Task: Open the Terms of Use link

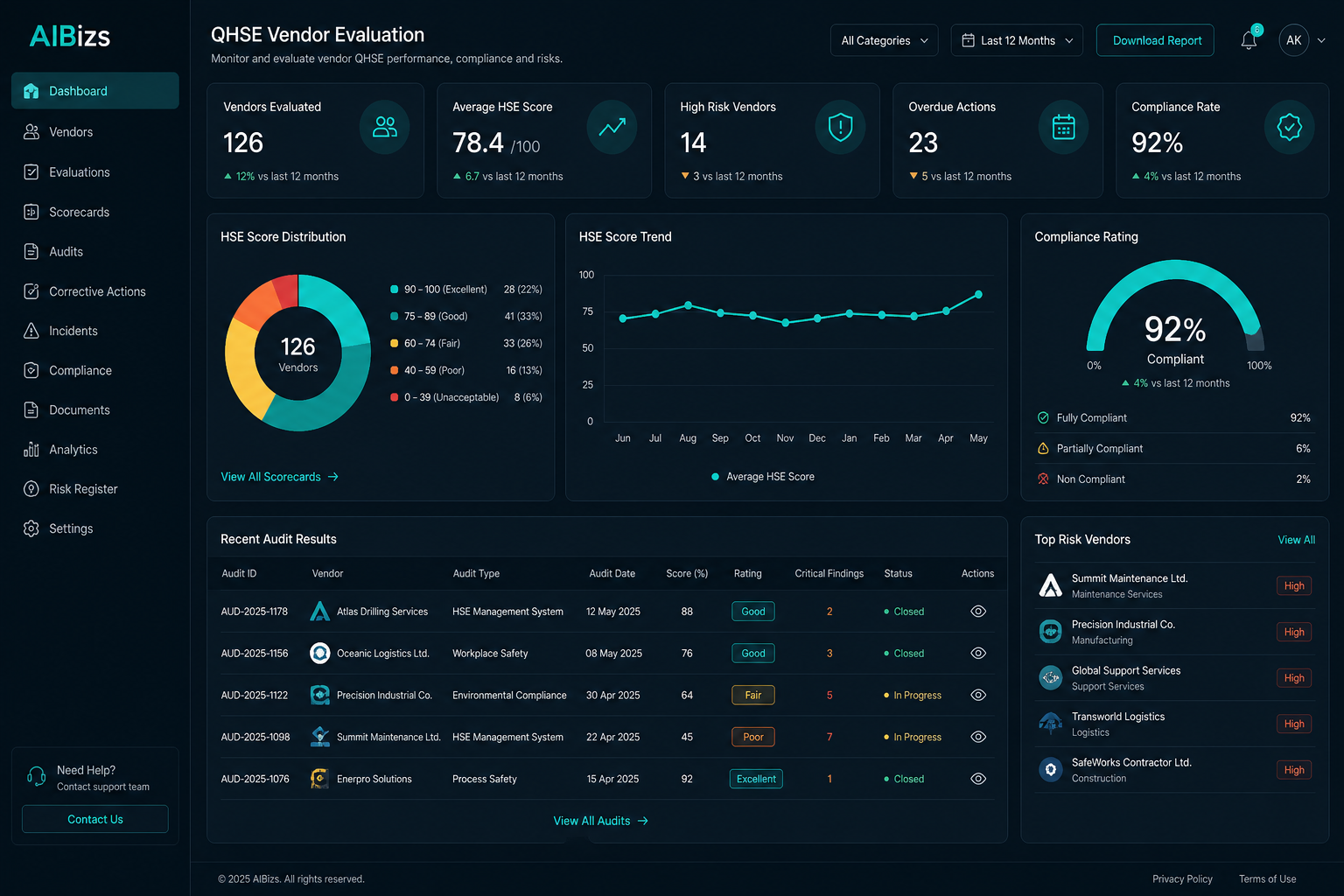Action: tap(1267, 879)
